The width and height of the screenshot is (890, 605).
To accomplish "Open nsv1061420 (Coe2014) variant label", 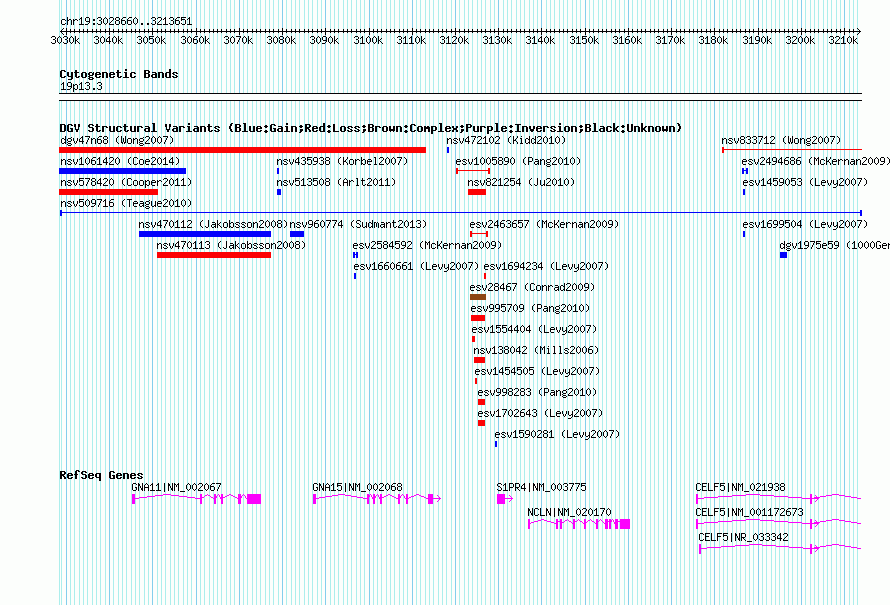I will point(120,161).
